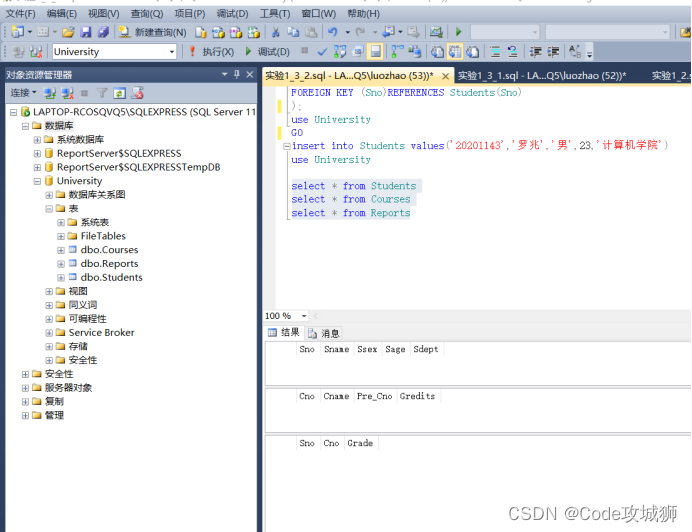The image size is (692, 532).
Task: Select the dbo.Reports table
Action: (x=109, y=264)
